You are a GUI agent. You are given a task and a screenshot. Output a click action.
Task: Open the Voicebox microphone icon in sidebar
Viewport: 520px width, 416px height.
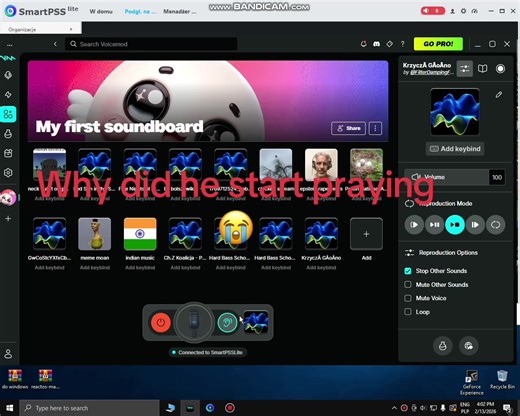pos(8,75)
